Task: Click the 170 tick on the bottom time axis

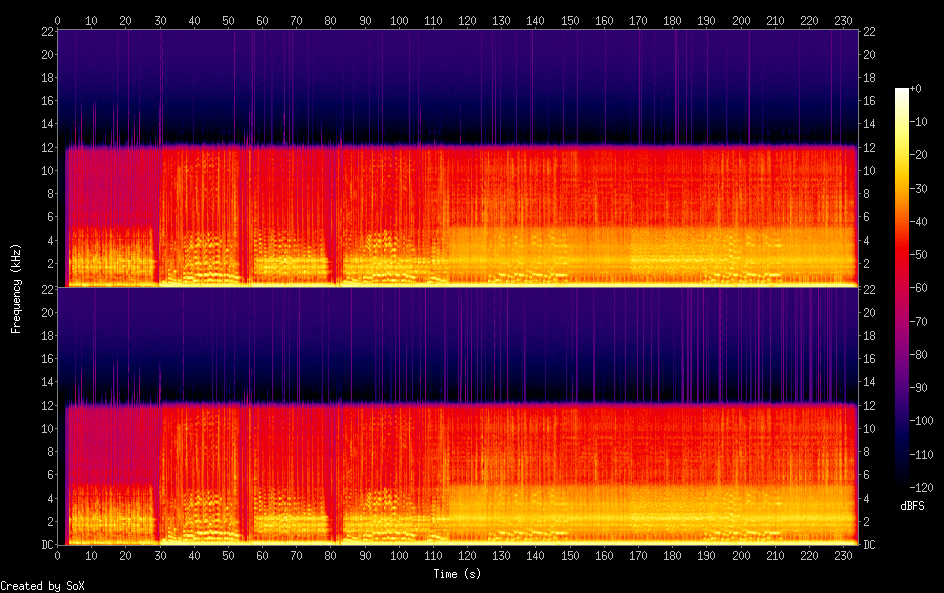Action: [638, 555]
